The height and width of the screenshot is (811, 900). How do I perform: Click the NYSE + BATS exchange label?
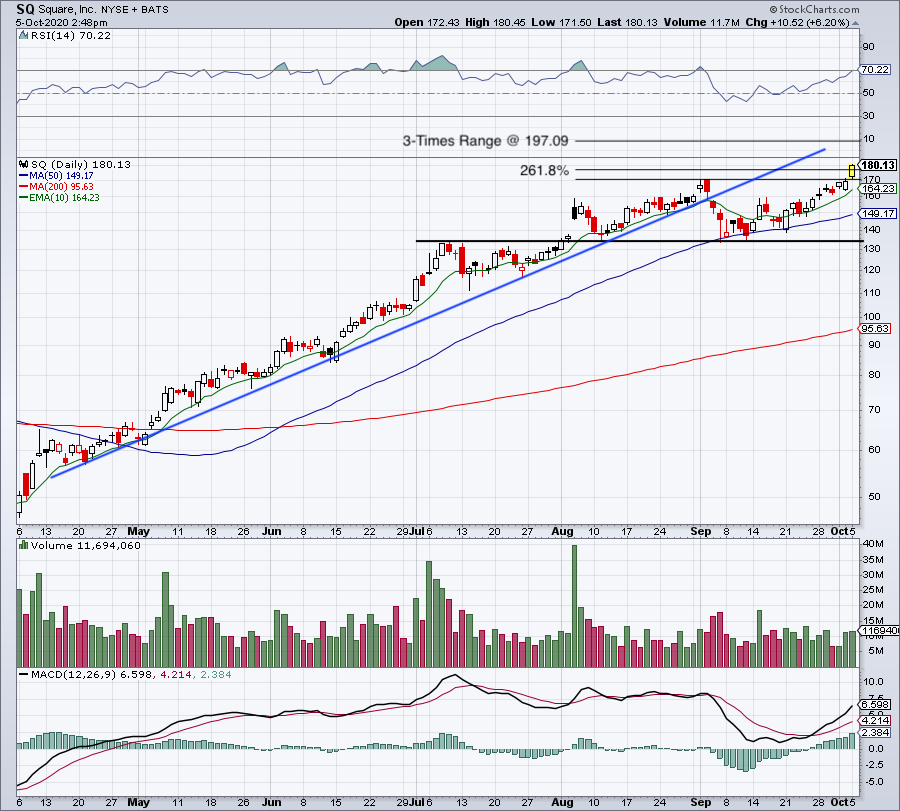pos(135,10)
